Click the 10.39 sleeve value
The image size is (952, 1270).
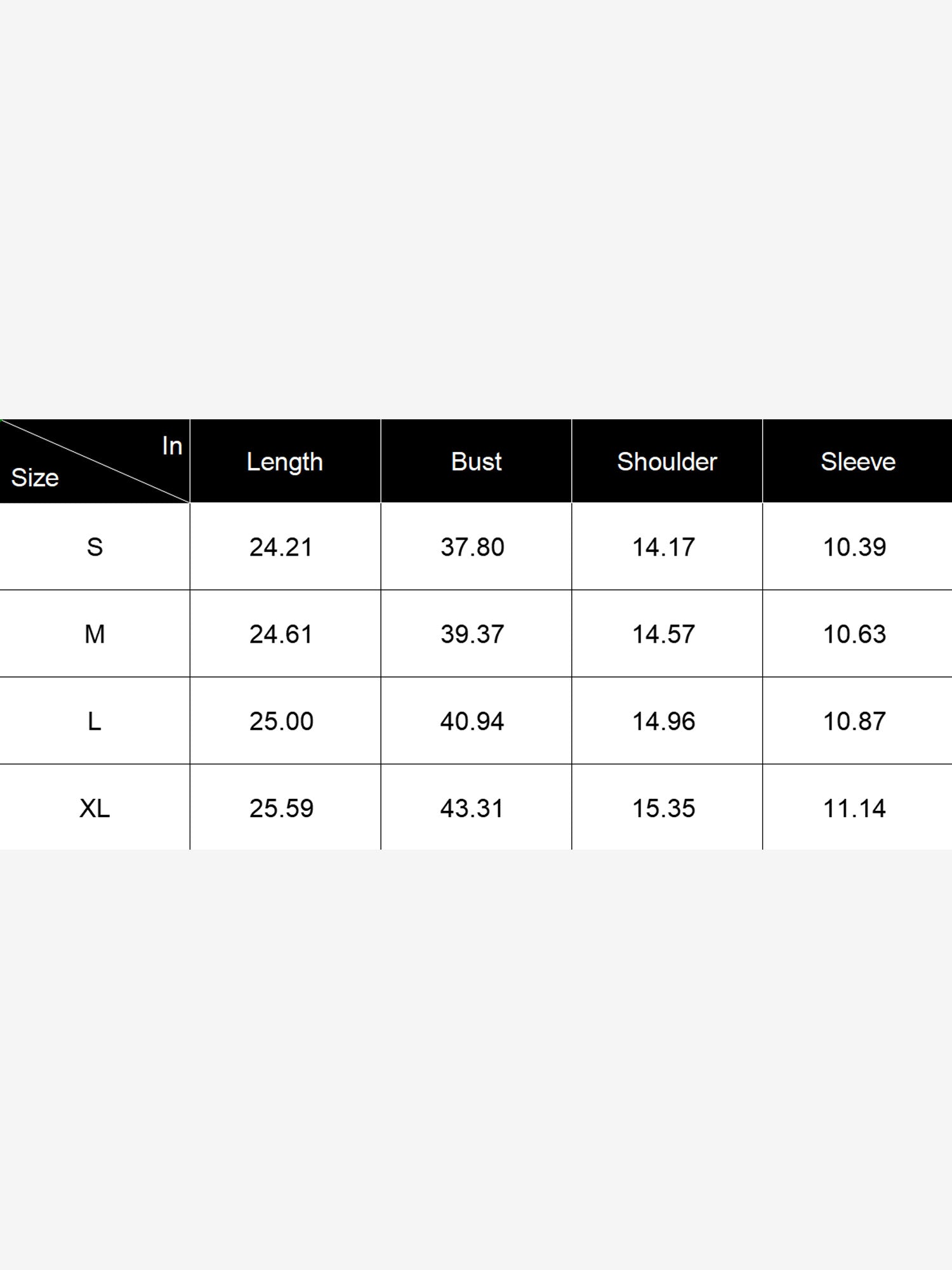(x=855, y=547)
